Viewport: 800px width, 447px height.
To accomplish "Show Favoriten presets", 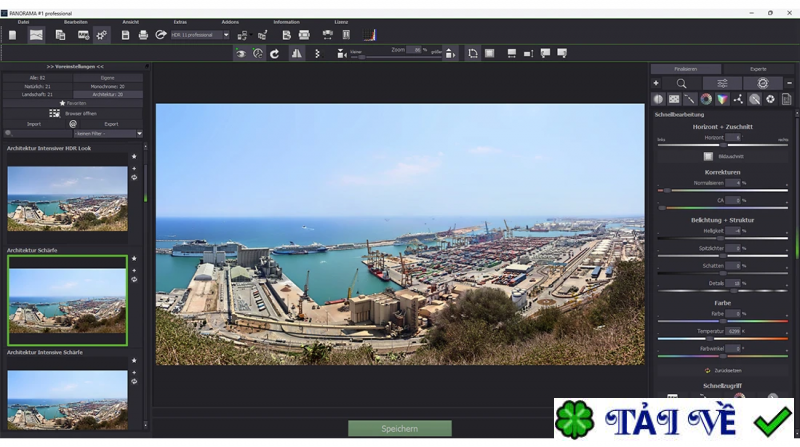I will click(73, 103).
